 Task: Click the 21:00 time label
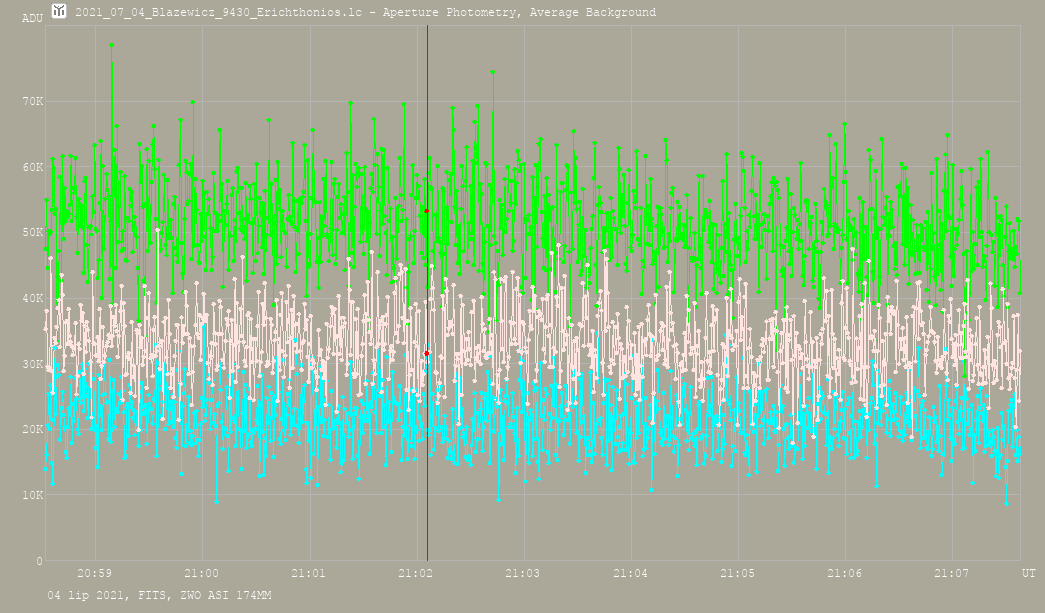pos(202,573)
